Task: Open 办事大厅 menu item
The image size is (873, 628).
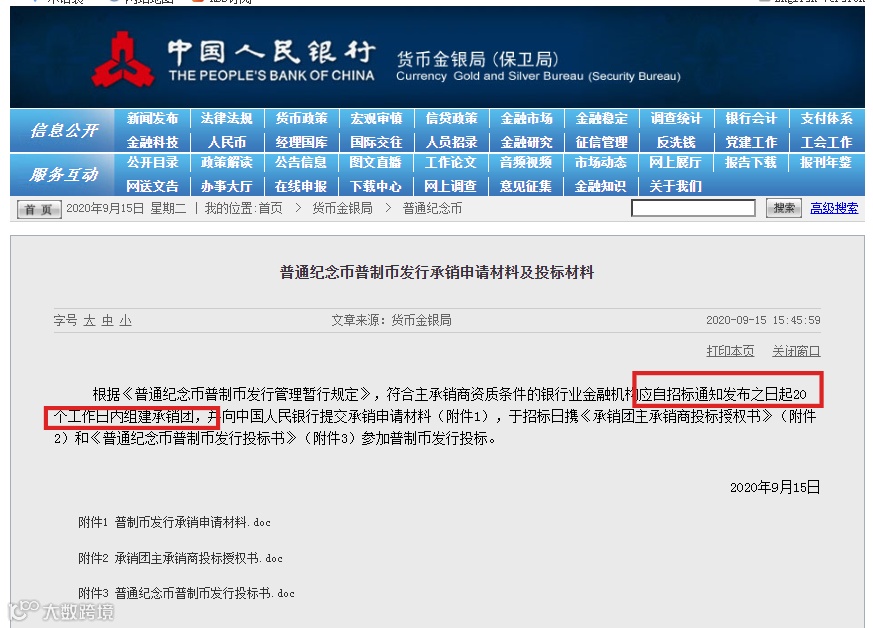Action: point(227,186)
